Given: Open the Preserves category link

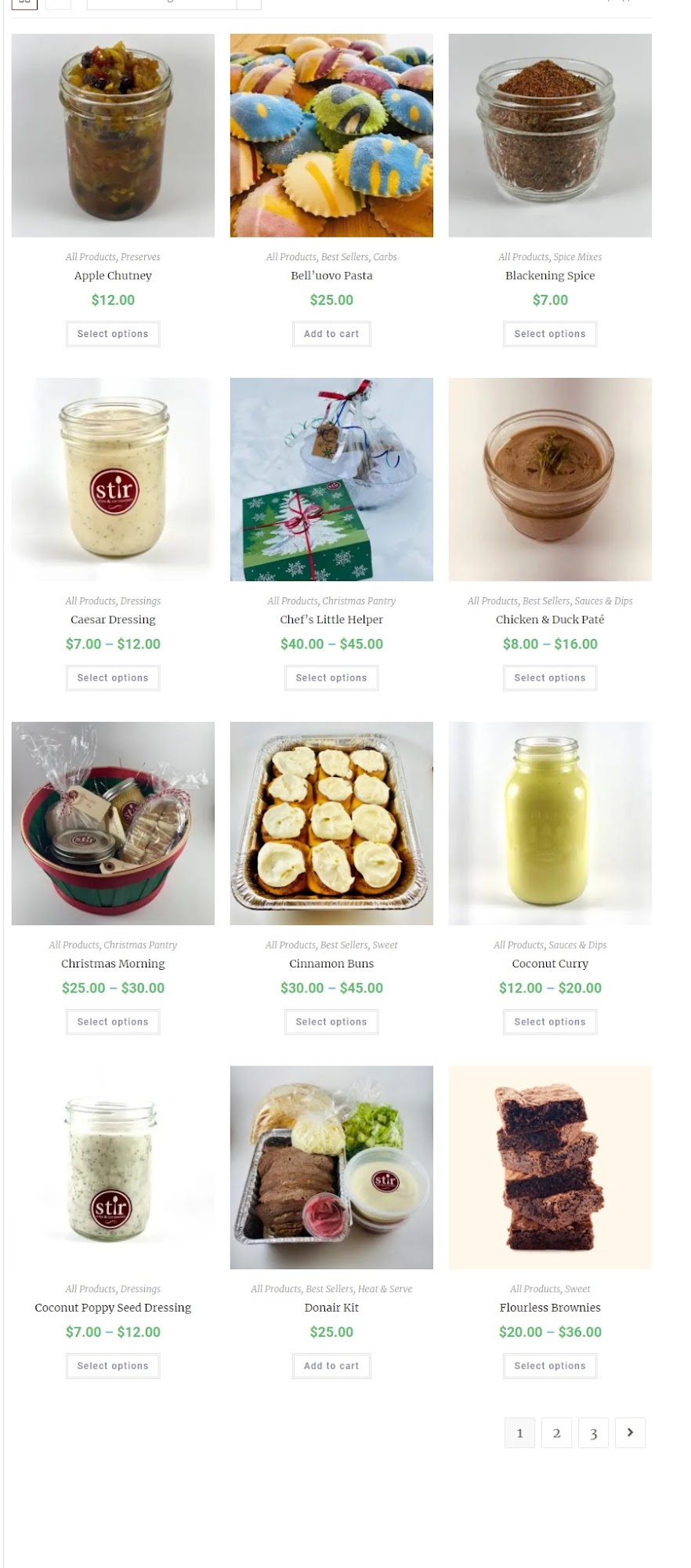Looking at the screenshot, I should click(140, 257).
